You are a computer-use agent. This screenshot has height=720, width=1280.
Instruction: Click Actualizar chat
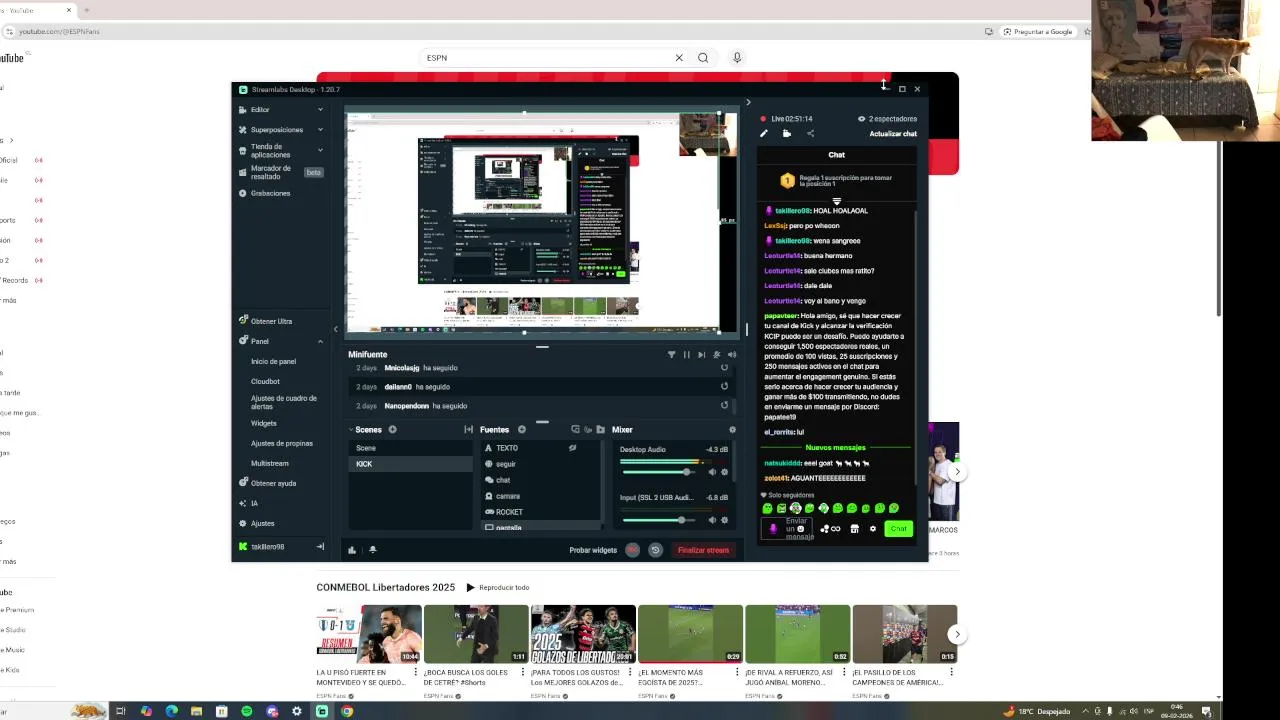tap(893, 134)
